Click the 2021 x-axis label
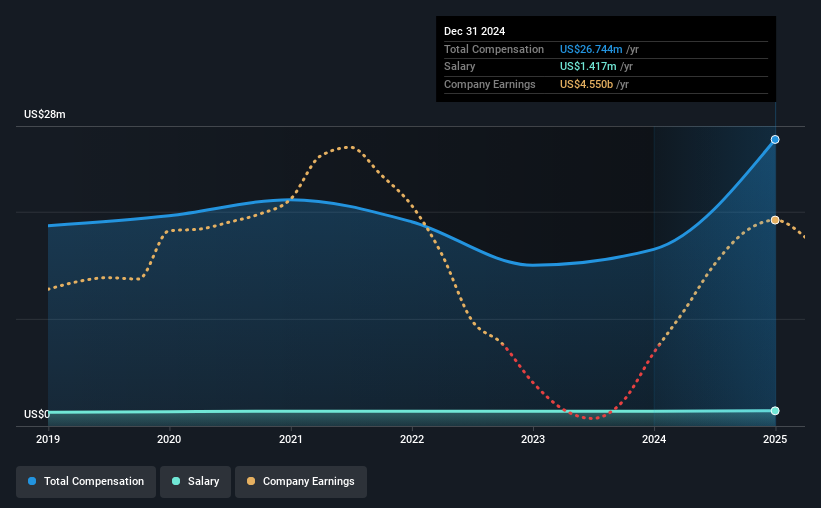The width and height of the screenshot is (821, 508). pyautogui.click(x=291, y=439)
